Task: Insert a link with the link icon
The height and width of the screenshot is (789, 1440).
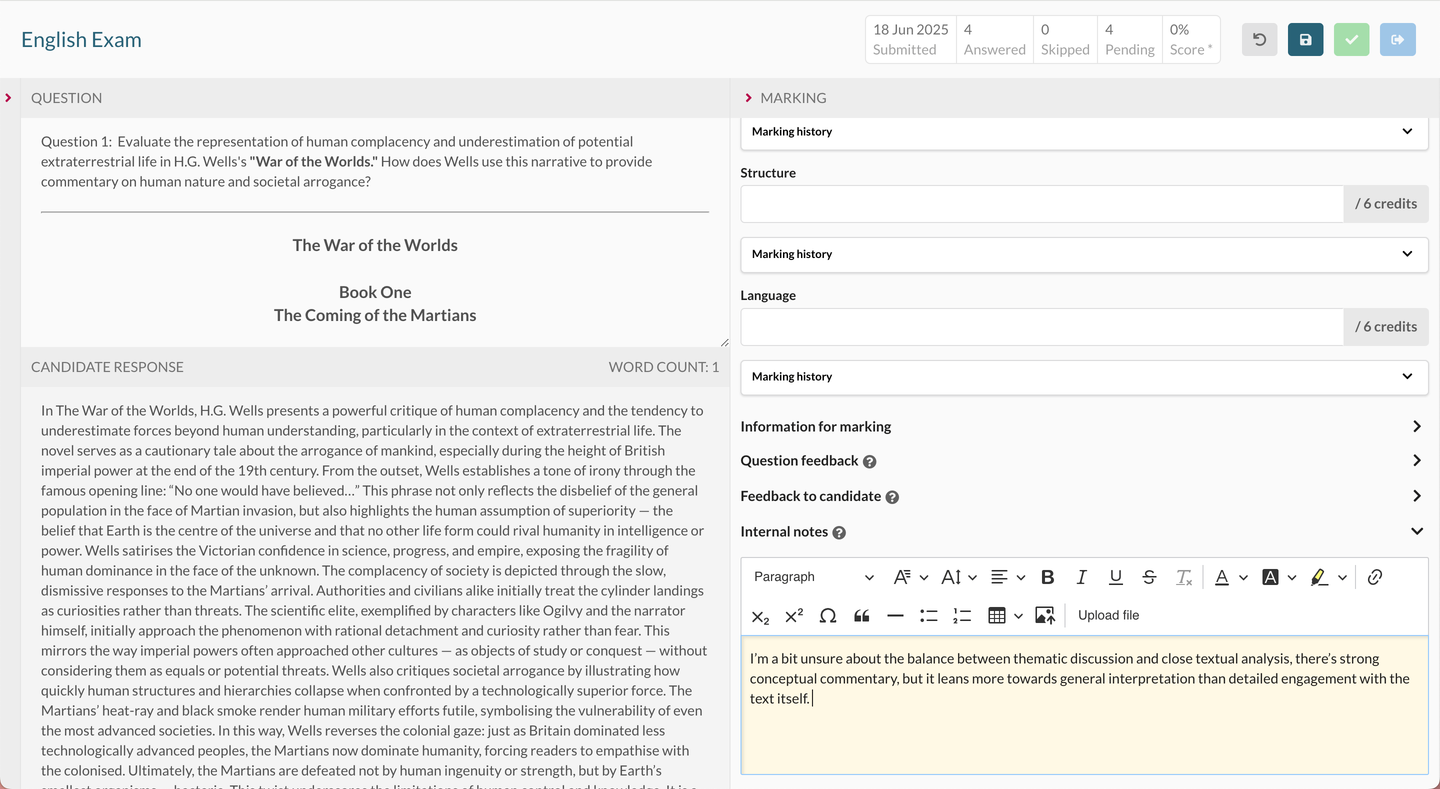Action: (1374, 577)
